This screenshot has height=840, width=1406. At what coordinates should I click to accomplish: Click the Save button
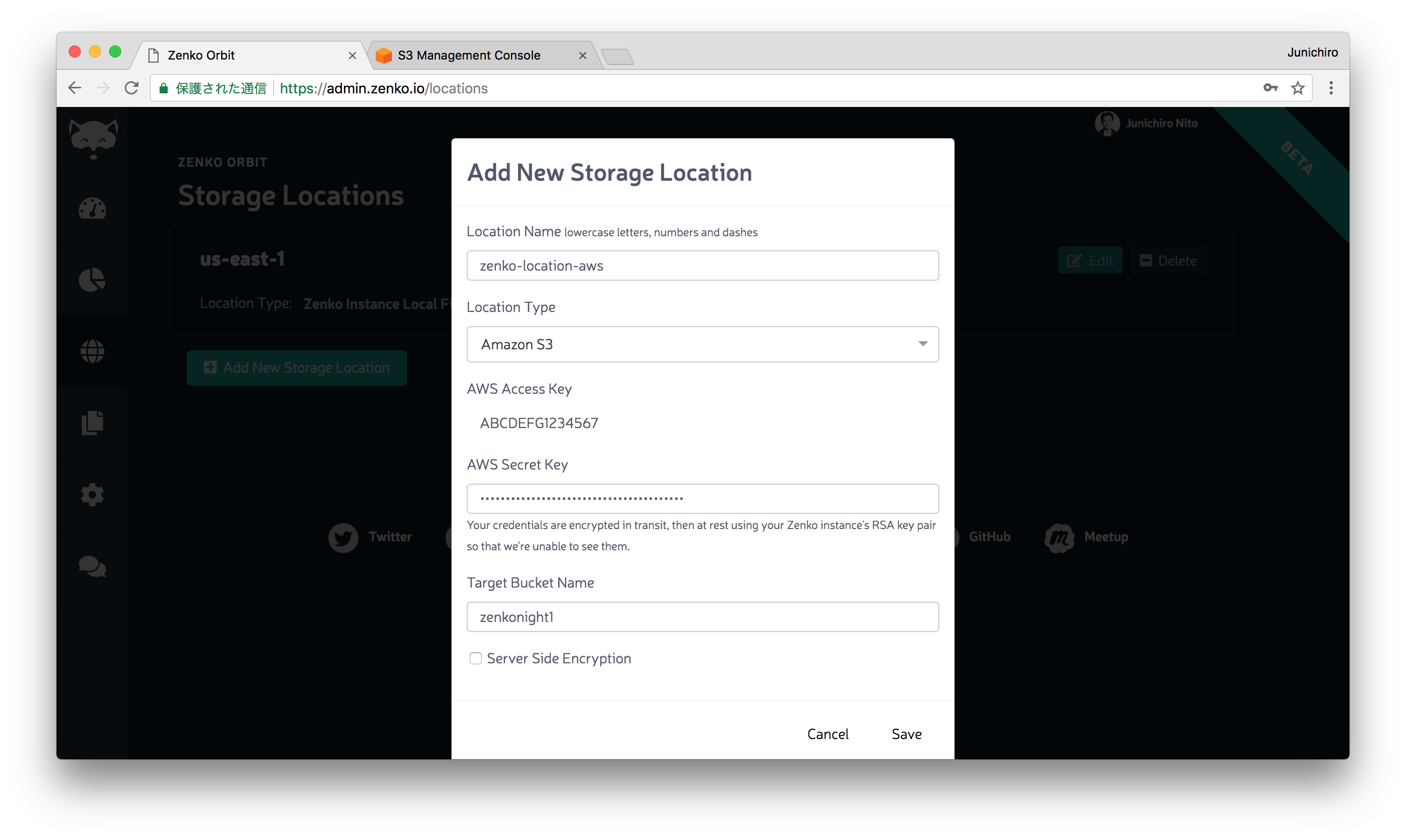[907, 734]
